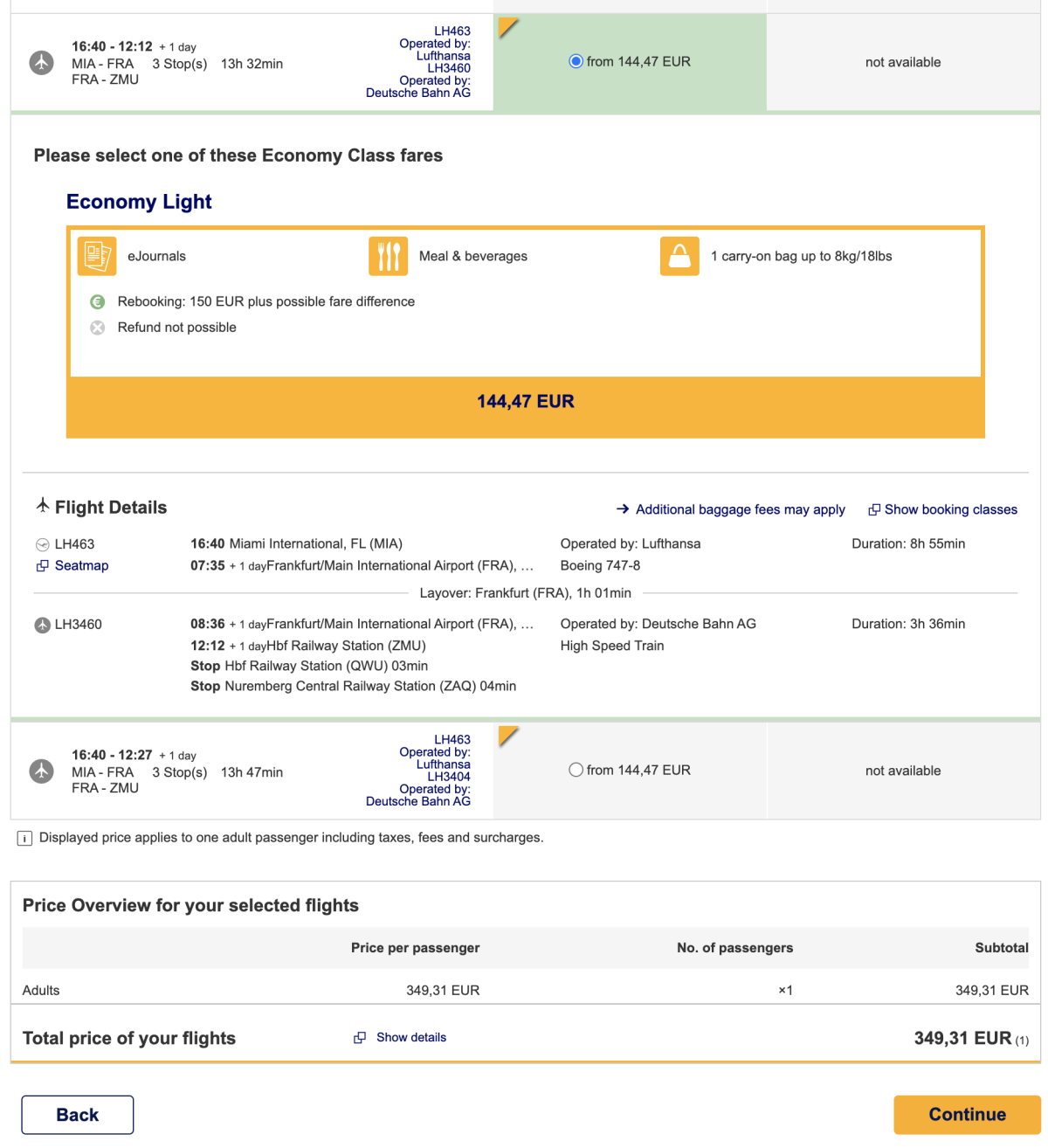The width and height of the screenshot is (1048, 1148).
Task: Click the LH3404 link in the lower flight row
Action: 449,776
